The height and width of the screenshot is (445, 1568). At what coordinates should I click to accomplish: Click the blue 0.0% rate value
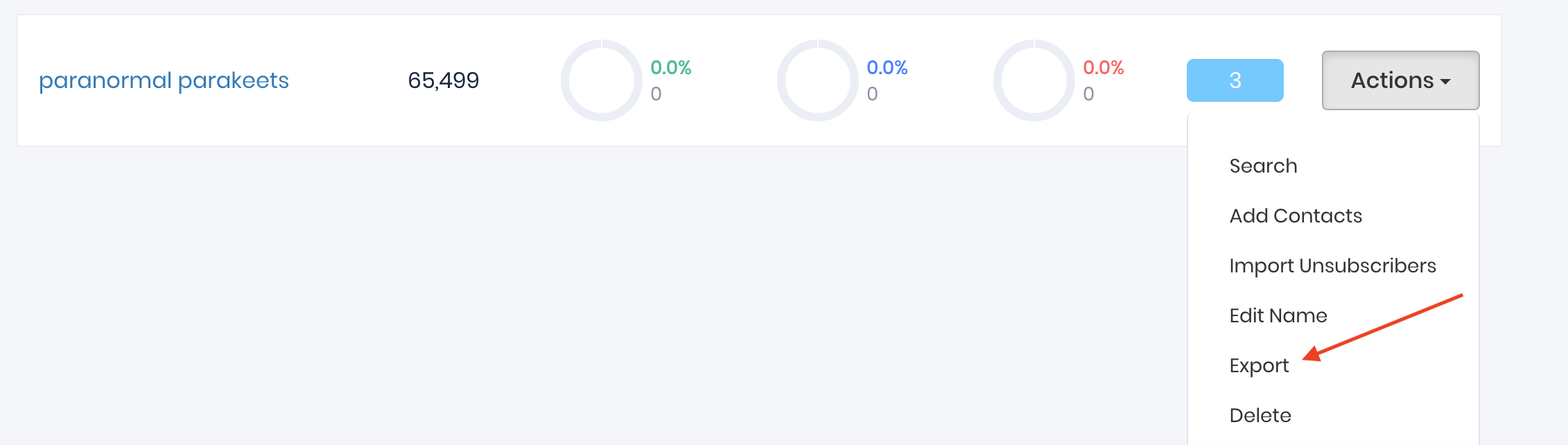coord(887,68)
